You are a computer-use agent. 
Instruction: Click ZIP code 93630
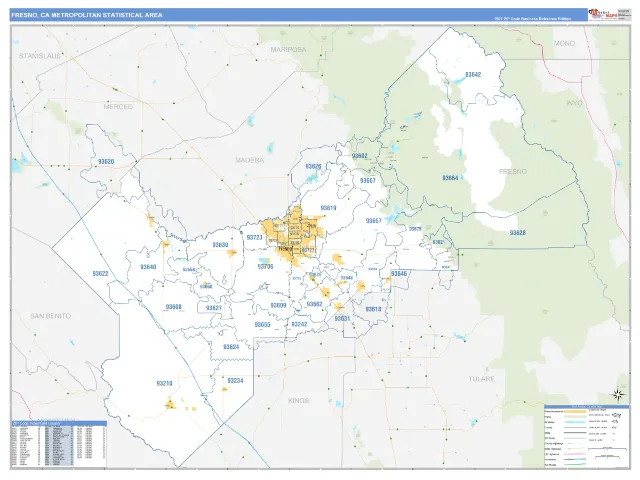point(220,245)
